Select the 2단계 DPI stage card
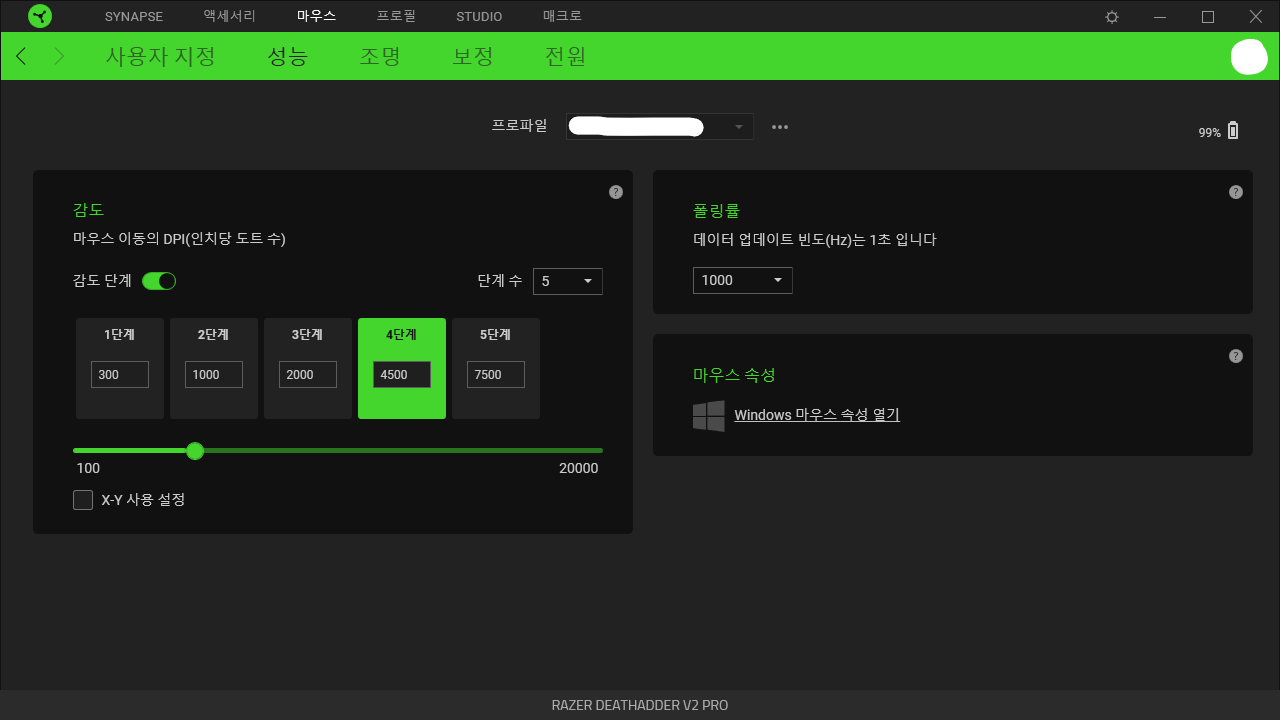This screenshot has width=1280, height=720. point(214,368)
